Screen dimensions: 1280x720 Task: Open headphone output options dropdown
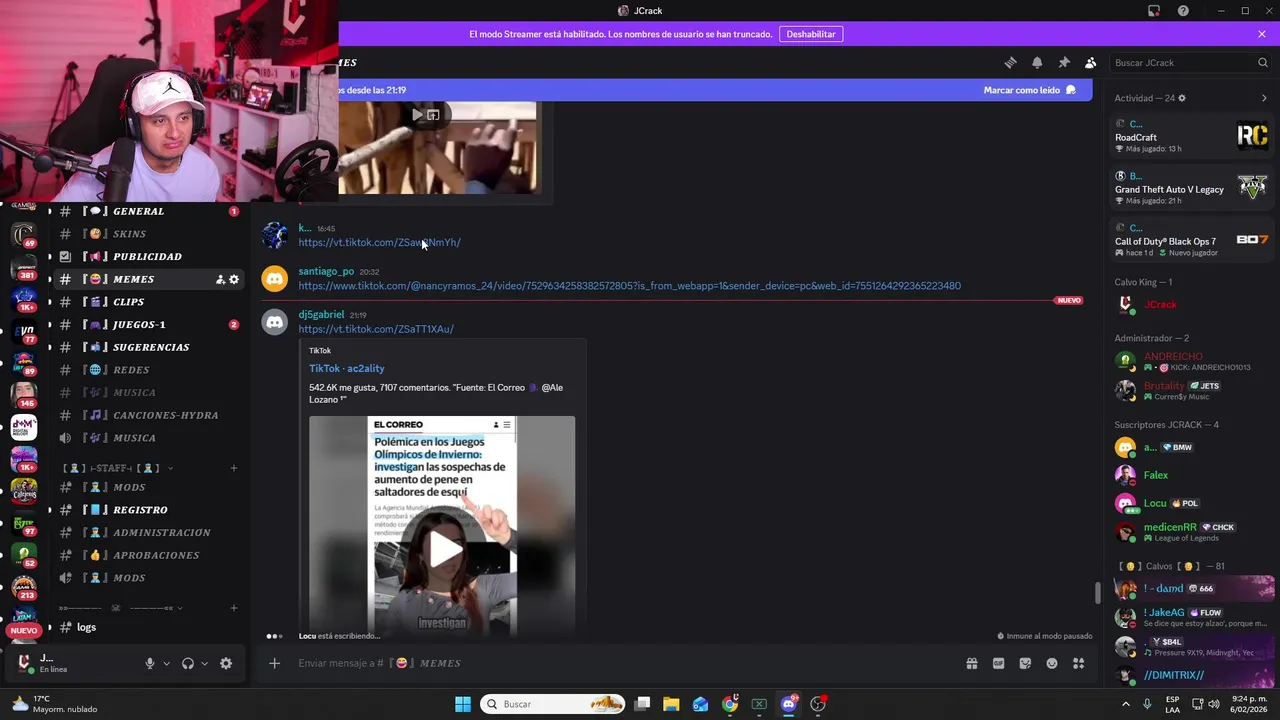click(204, 663)
